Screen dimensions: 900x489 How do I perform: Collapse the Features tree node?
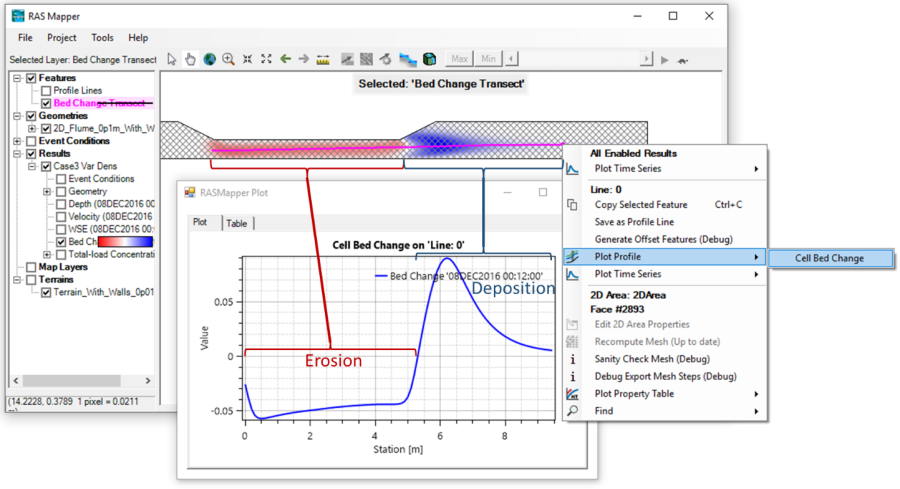(17, 78)
